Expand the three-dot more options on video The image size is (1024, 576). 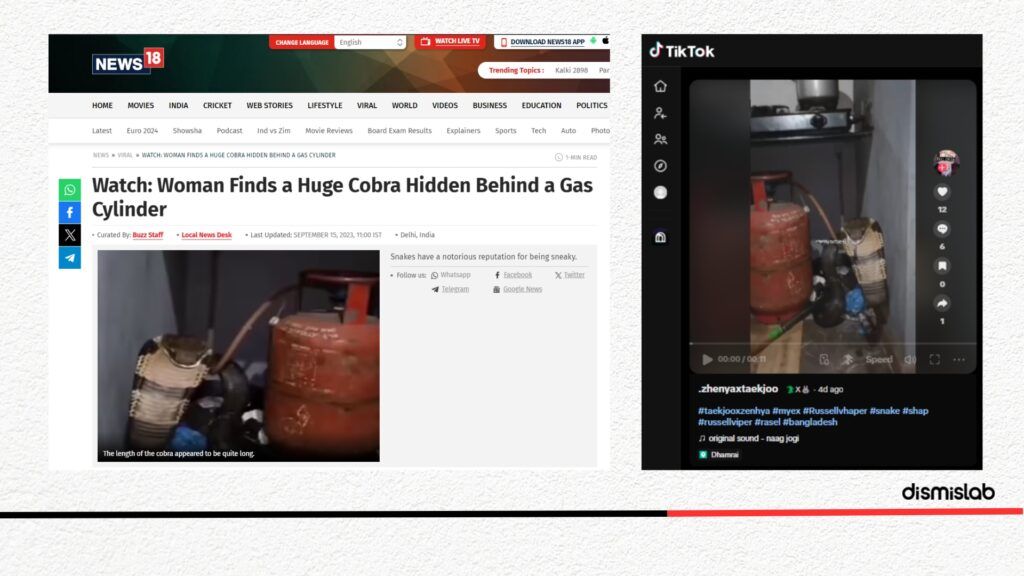(959, 359)
